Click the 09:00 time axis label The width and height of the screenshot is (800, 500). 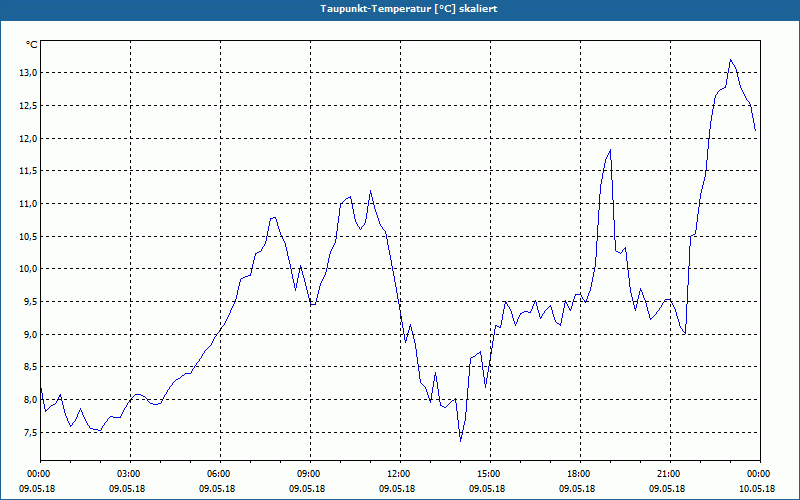[x=310, y=474]
